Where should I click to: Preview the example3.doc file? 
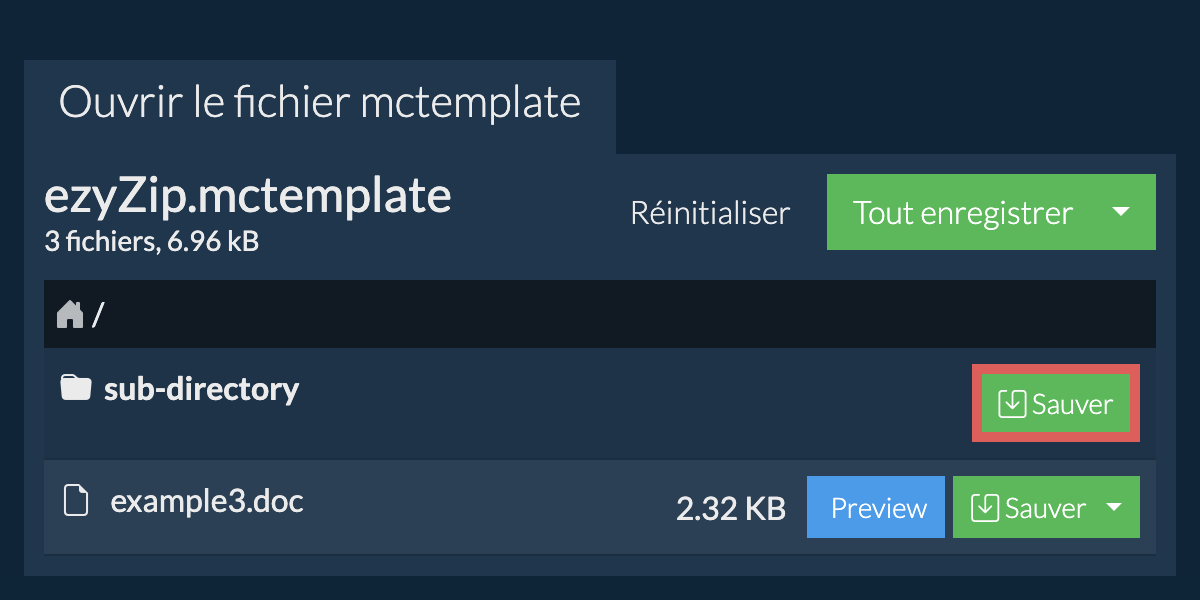876,508
